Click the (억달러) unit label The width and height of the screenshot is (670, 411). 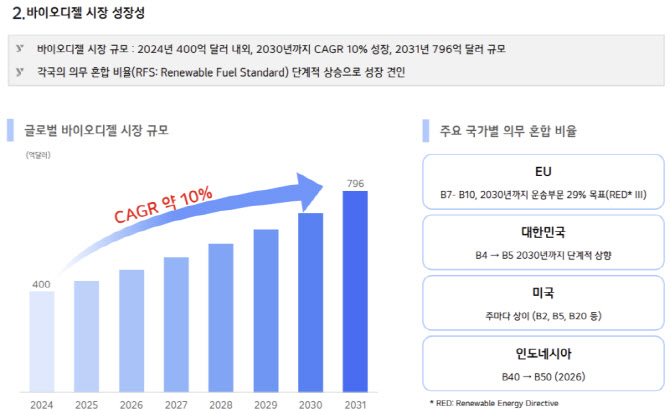[38, 155]
